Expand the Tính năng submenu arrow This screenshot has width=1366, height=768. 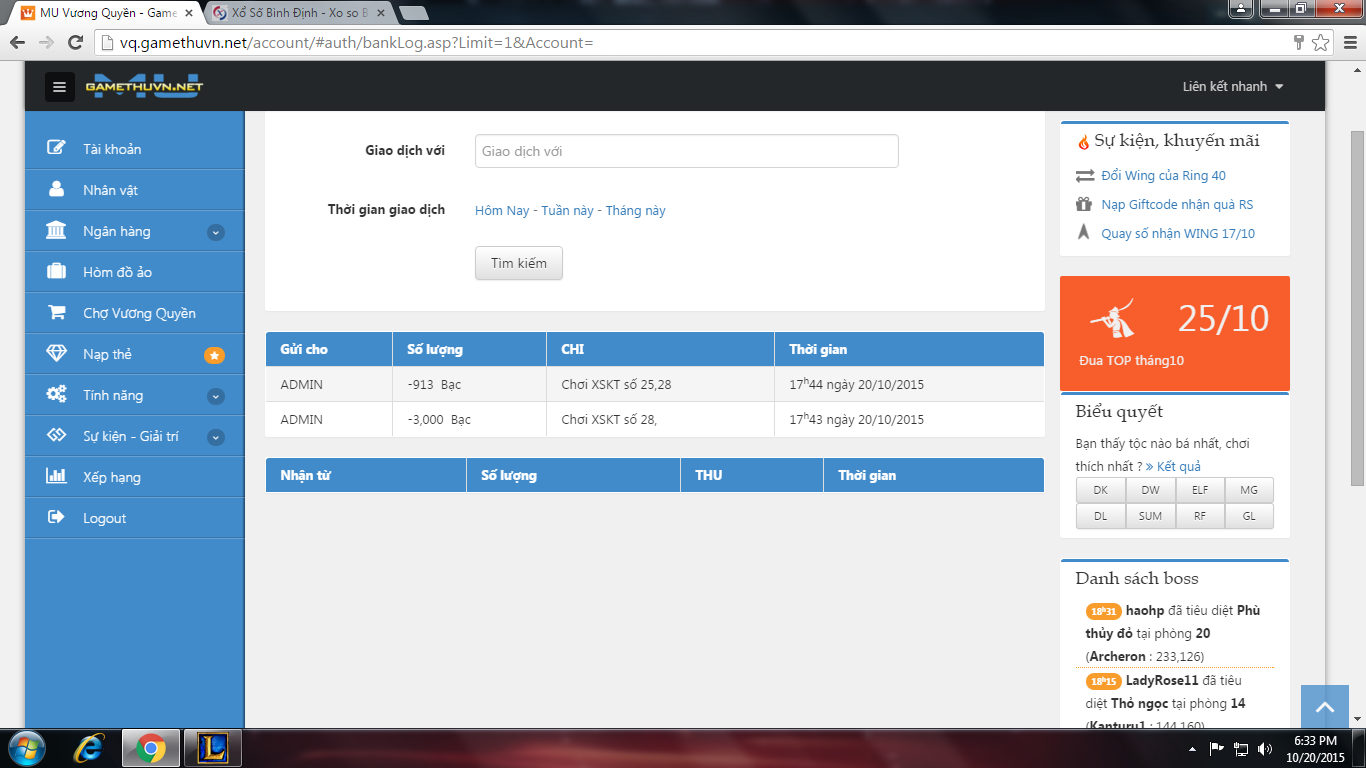click(215, 396)
